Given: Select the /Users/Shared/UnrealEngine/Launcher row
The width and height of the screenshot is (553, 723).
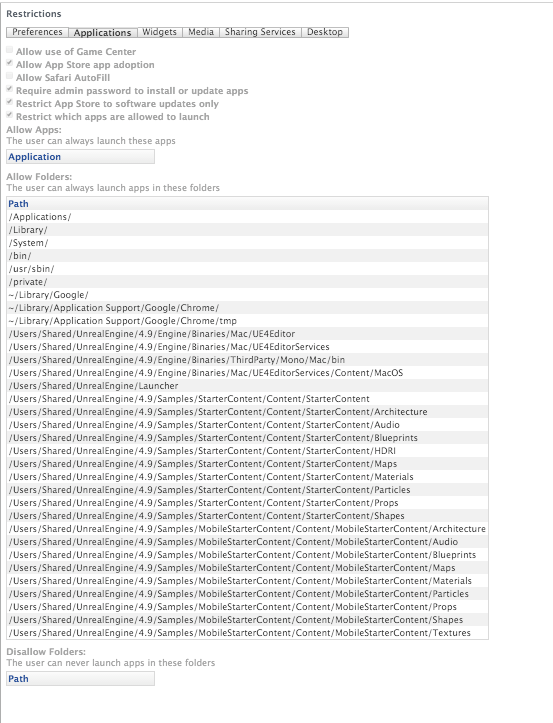Looking at the screenshot, I should point(248,385).
